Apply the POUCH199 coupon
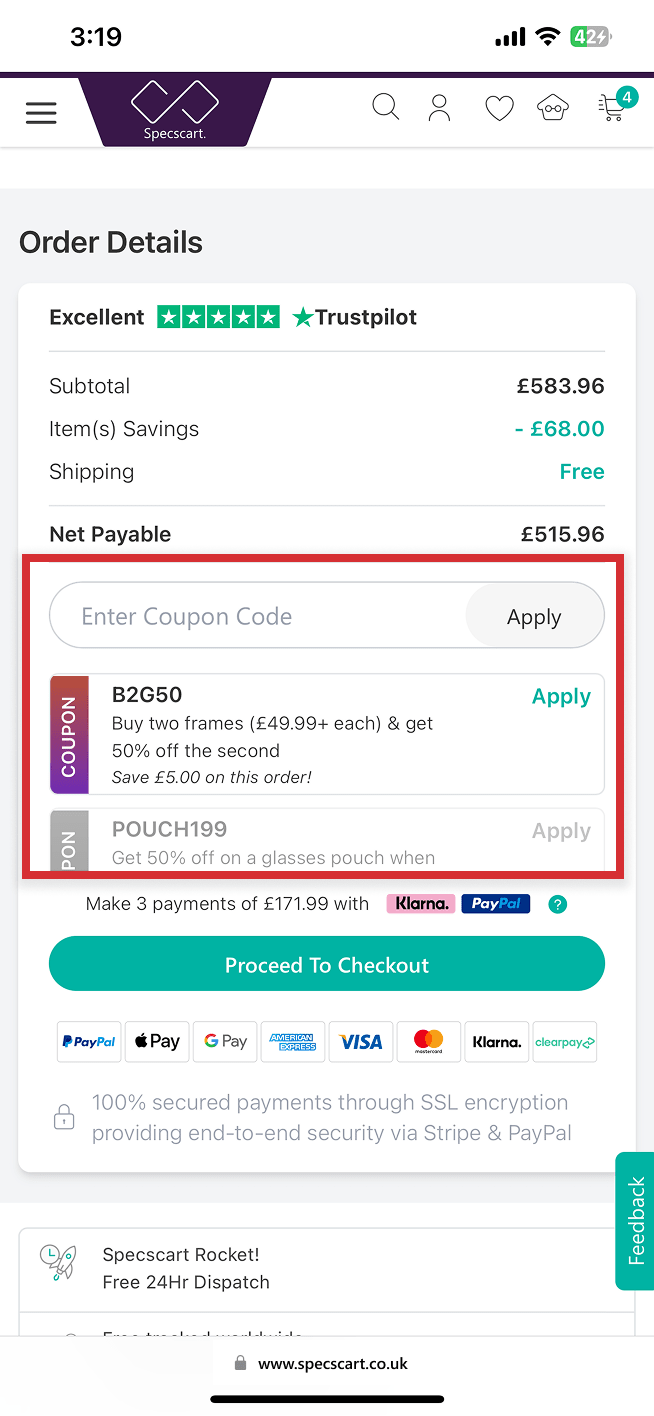Screen dimensions: 654x1416 [x=561, y=830]
